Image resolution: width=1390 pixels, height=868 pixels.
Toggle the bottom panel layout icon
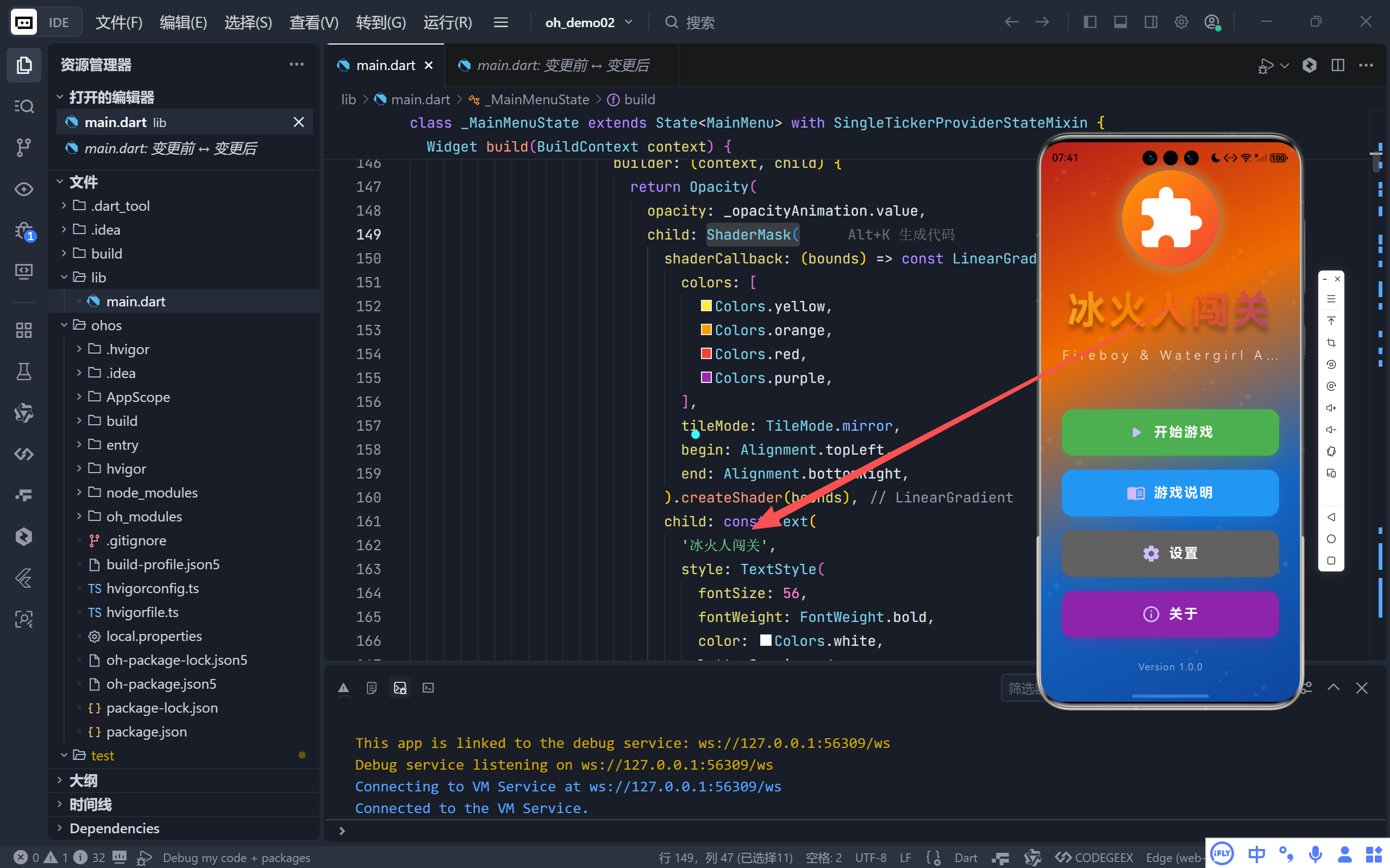1120,22
